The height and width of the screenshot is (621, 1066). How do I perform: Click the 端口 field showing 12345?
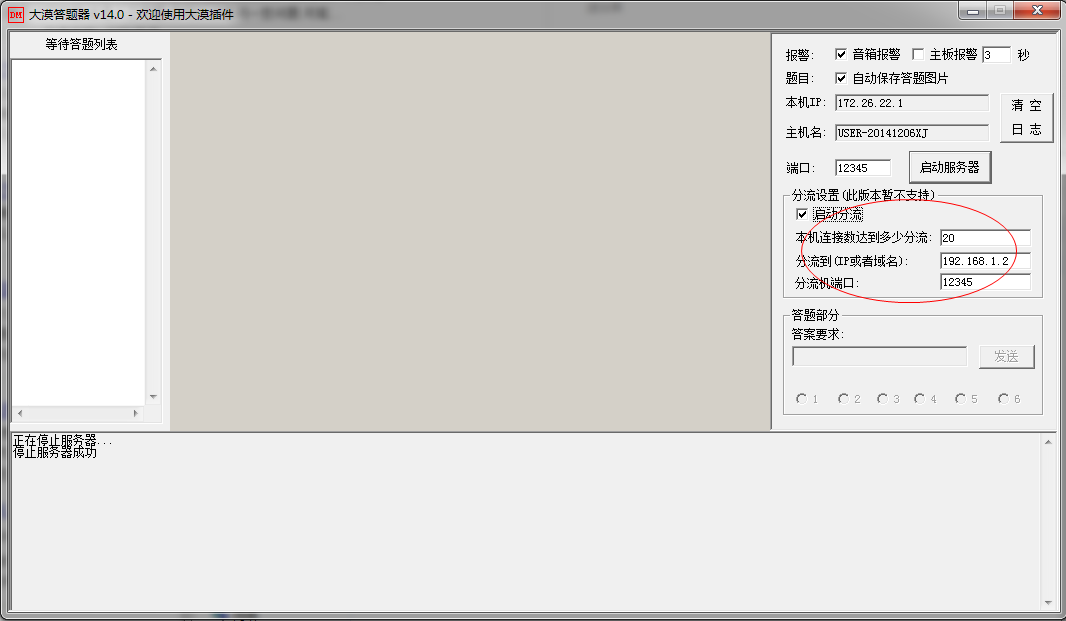tap(862, 167)
